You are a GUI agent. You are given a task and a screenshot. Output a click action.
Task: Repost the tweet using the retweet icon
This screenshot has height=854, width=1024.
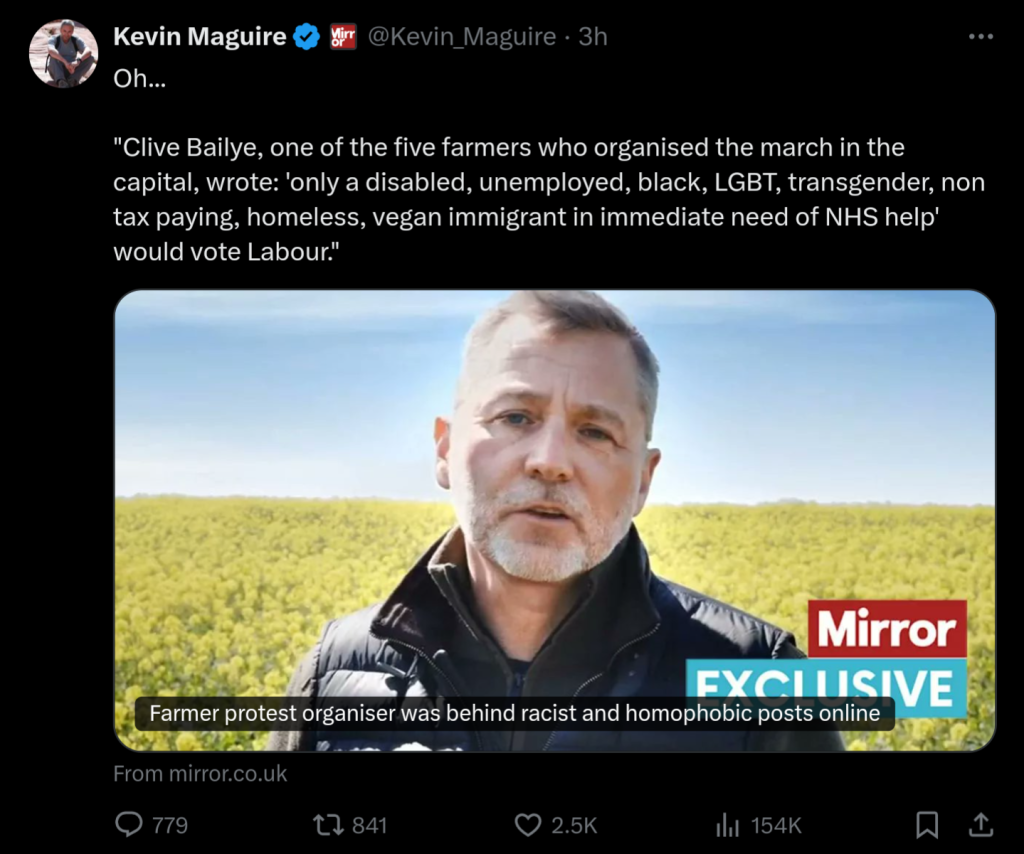tap(327, 824)
